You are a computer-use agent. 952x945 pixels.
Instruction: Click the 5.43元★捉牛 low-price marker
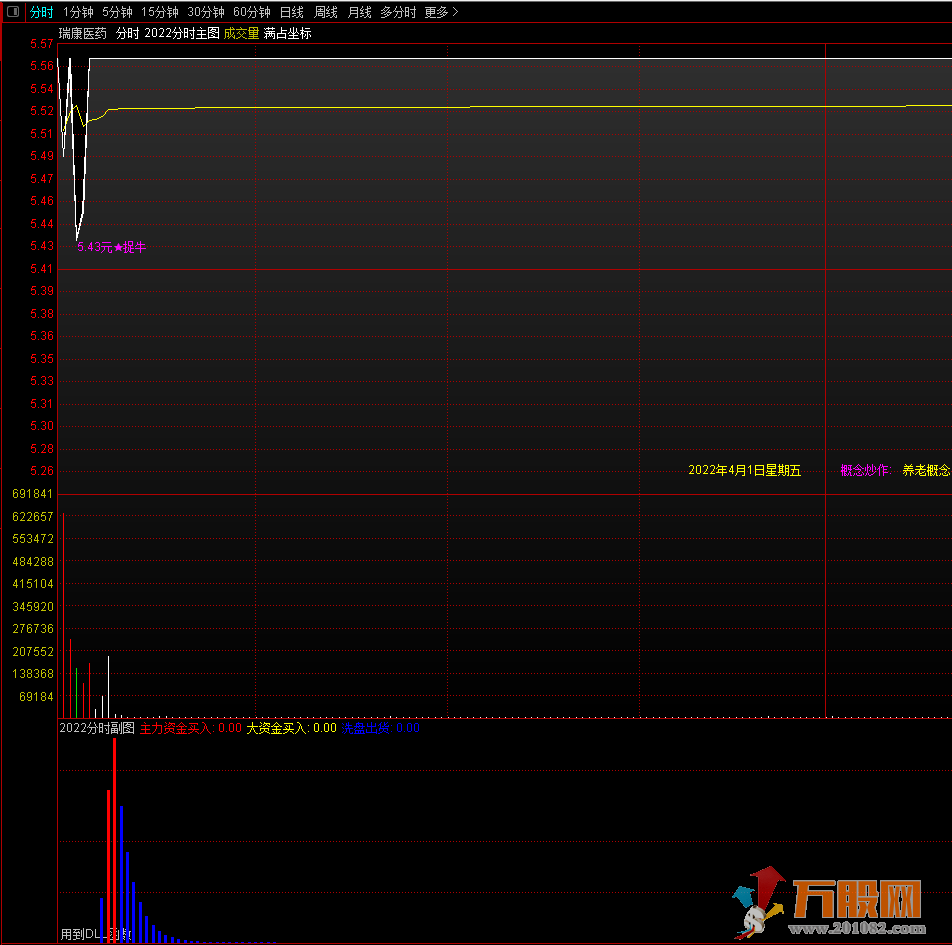[x=111, y=247]
